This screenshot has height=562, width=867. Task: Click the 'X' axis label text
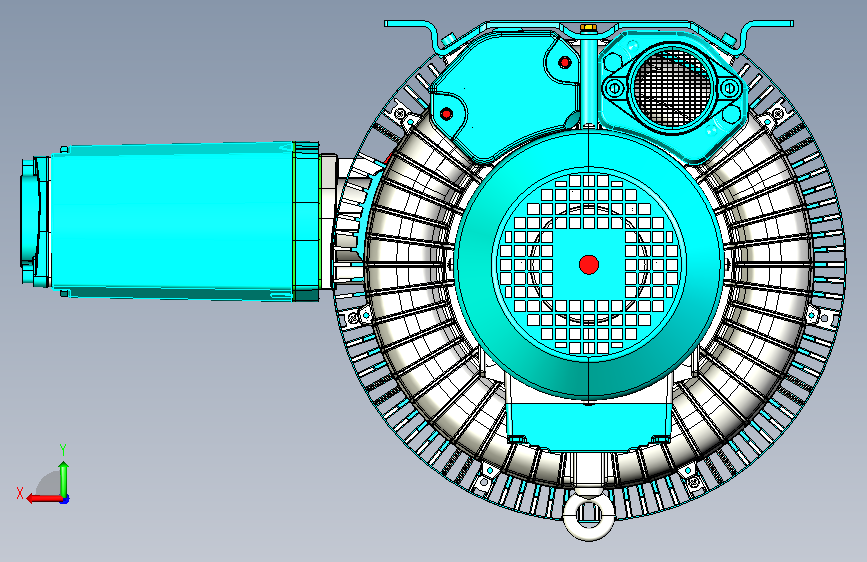click(20, 493)
